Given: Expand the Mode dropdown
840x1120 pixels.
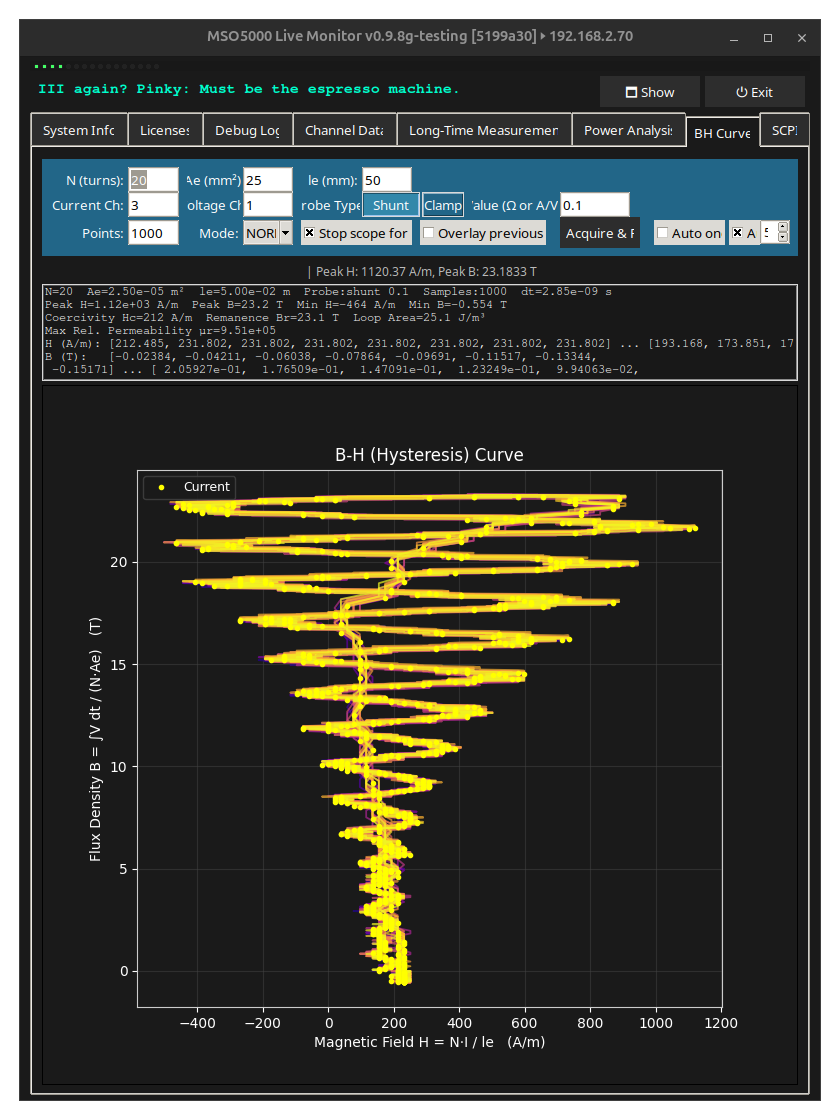Looking at the screenshot, I should click(x=286, y=233).
